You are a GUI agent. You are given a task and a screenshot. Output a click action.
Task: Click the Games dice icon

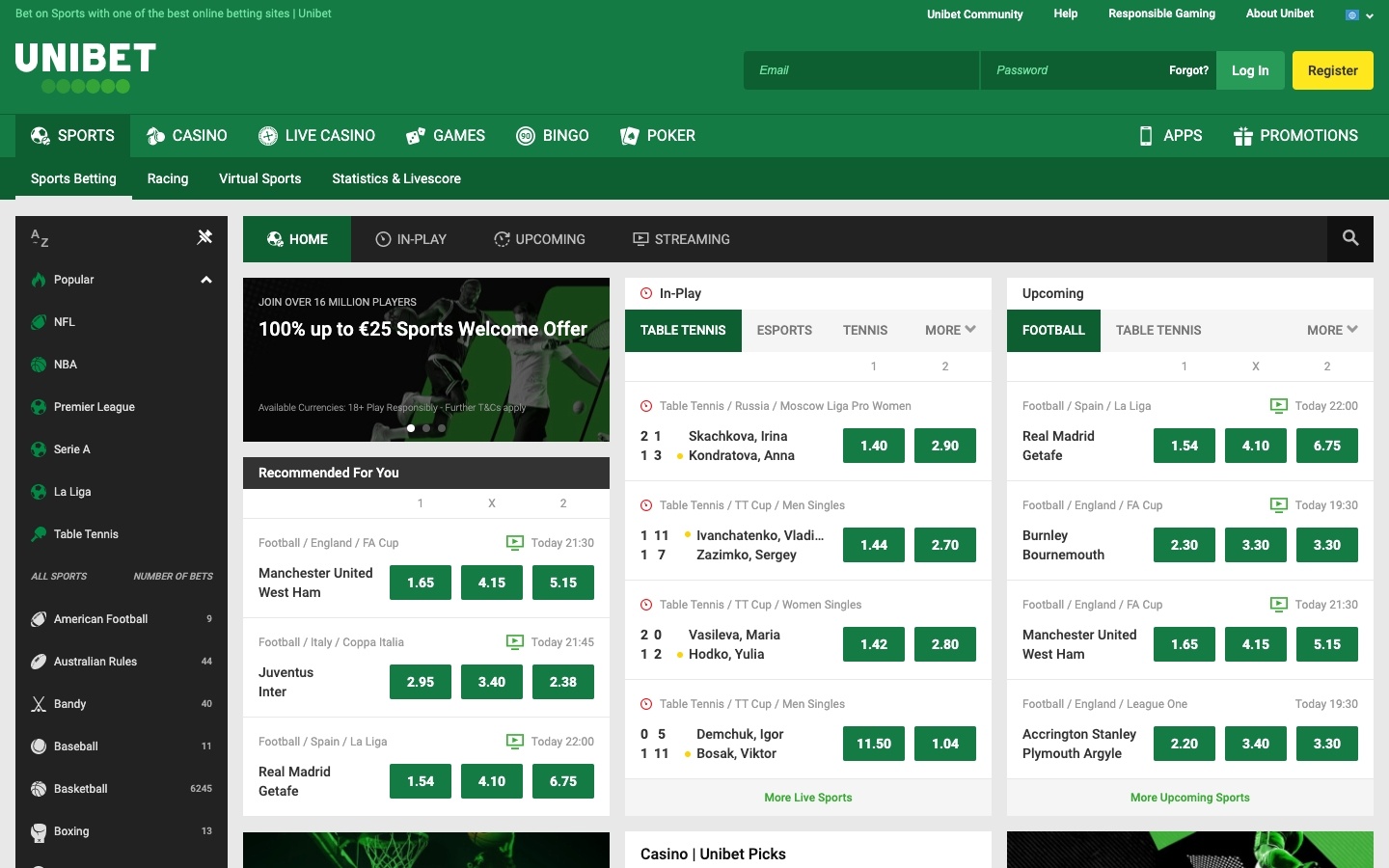416,136
